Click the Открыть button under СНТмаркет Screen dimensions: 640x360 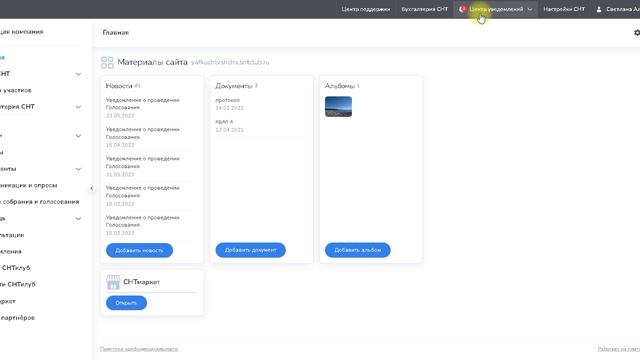126,303
